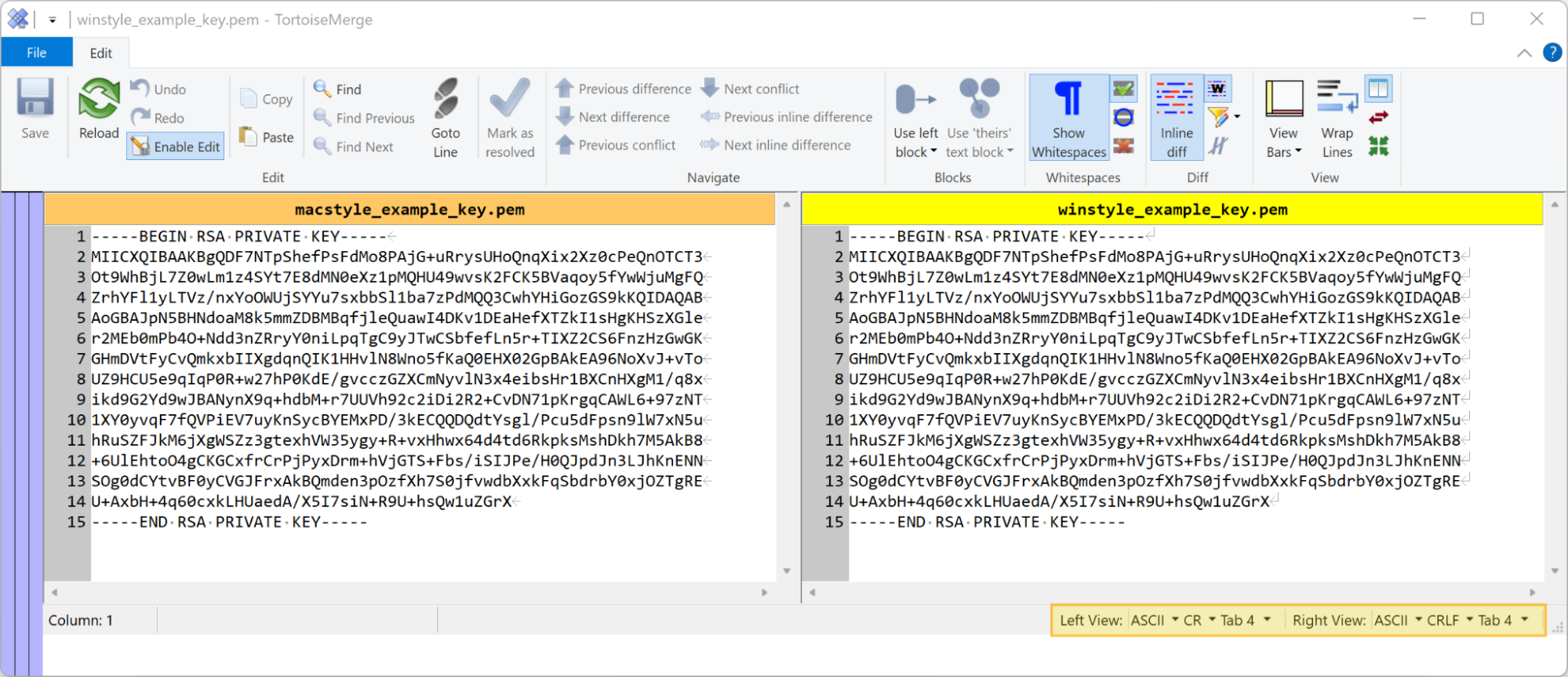
Task: Select the winstyle_example_key.pem pane header
Action: [x=1173, y=209]
